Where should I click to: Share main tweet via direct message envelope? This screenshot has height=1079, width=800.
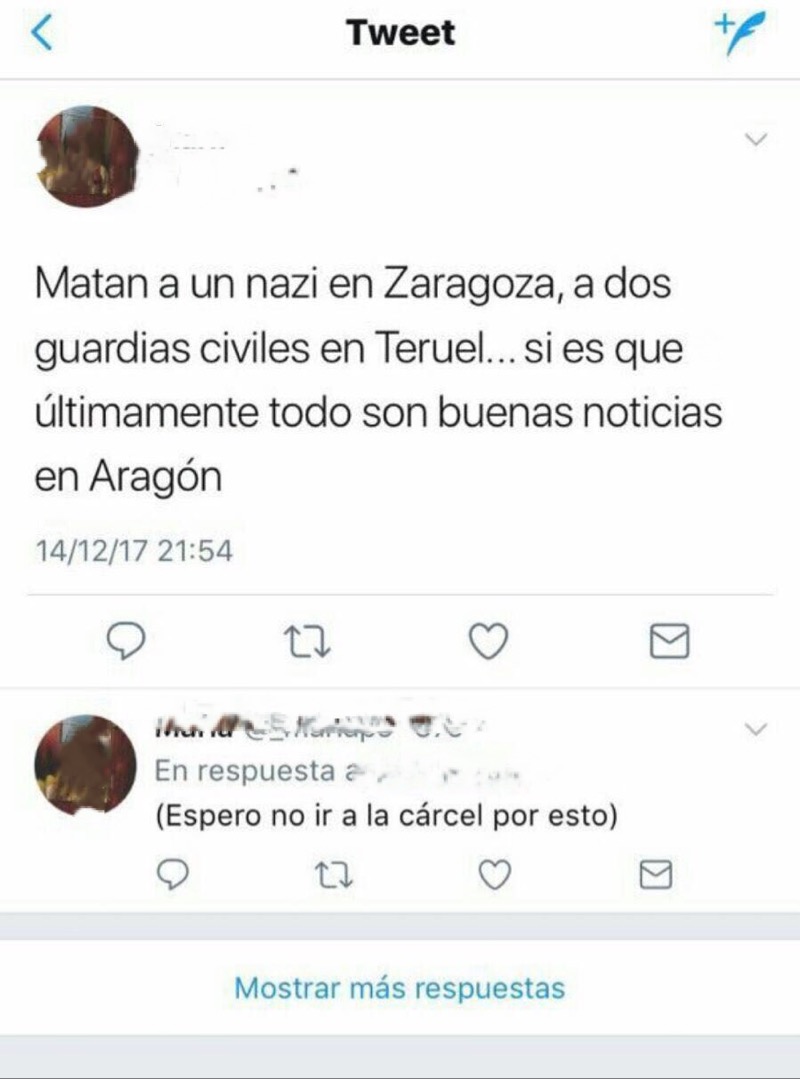coord(669,641)
